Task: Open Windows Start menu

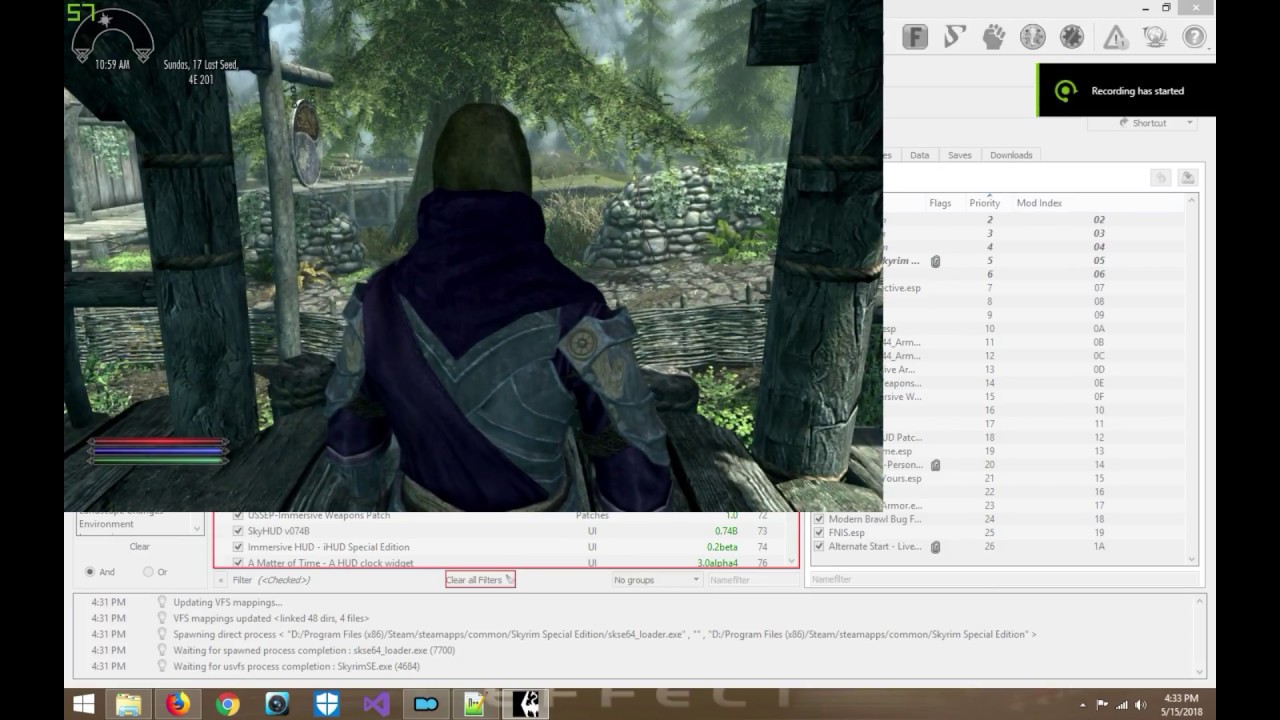Action: (84, 704)
